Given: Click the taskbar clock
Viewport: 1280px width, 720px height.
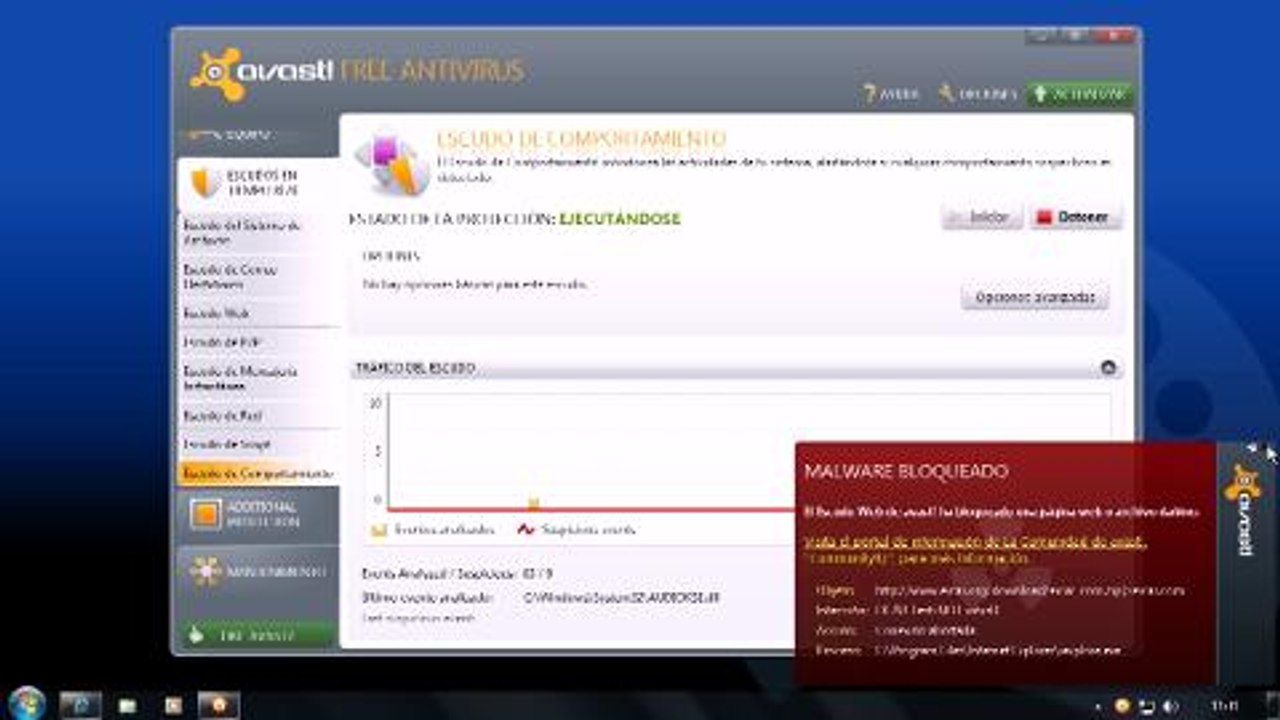Looking at the screenshot, I should pyautogui.click(x=1224, y=706).
